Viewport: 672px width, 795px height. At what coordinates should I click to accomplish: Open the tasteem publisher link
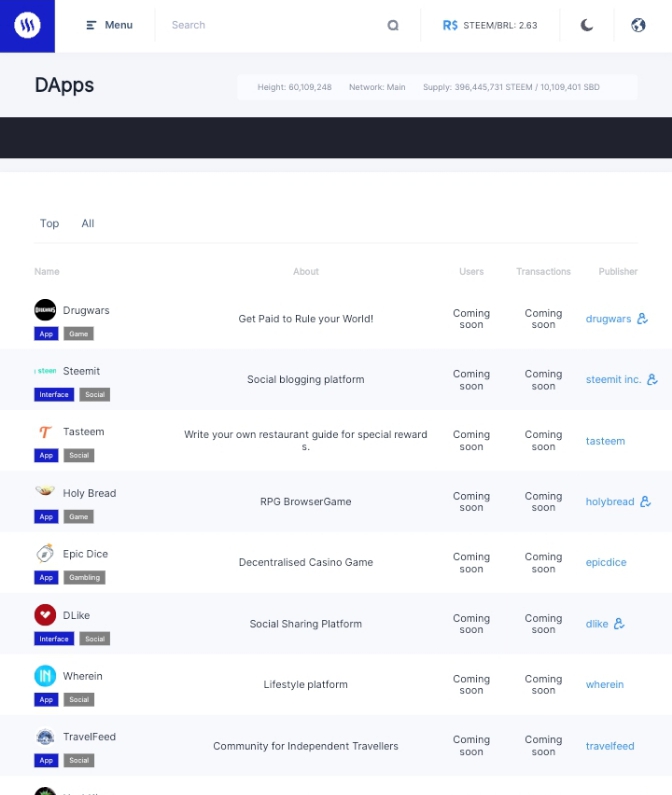[x=605, y=441]
